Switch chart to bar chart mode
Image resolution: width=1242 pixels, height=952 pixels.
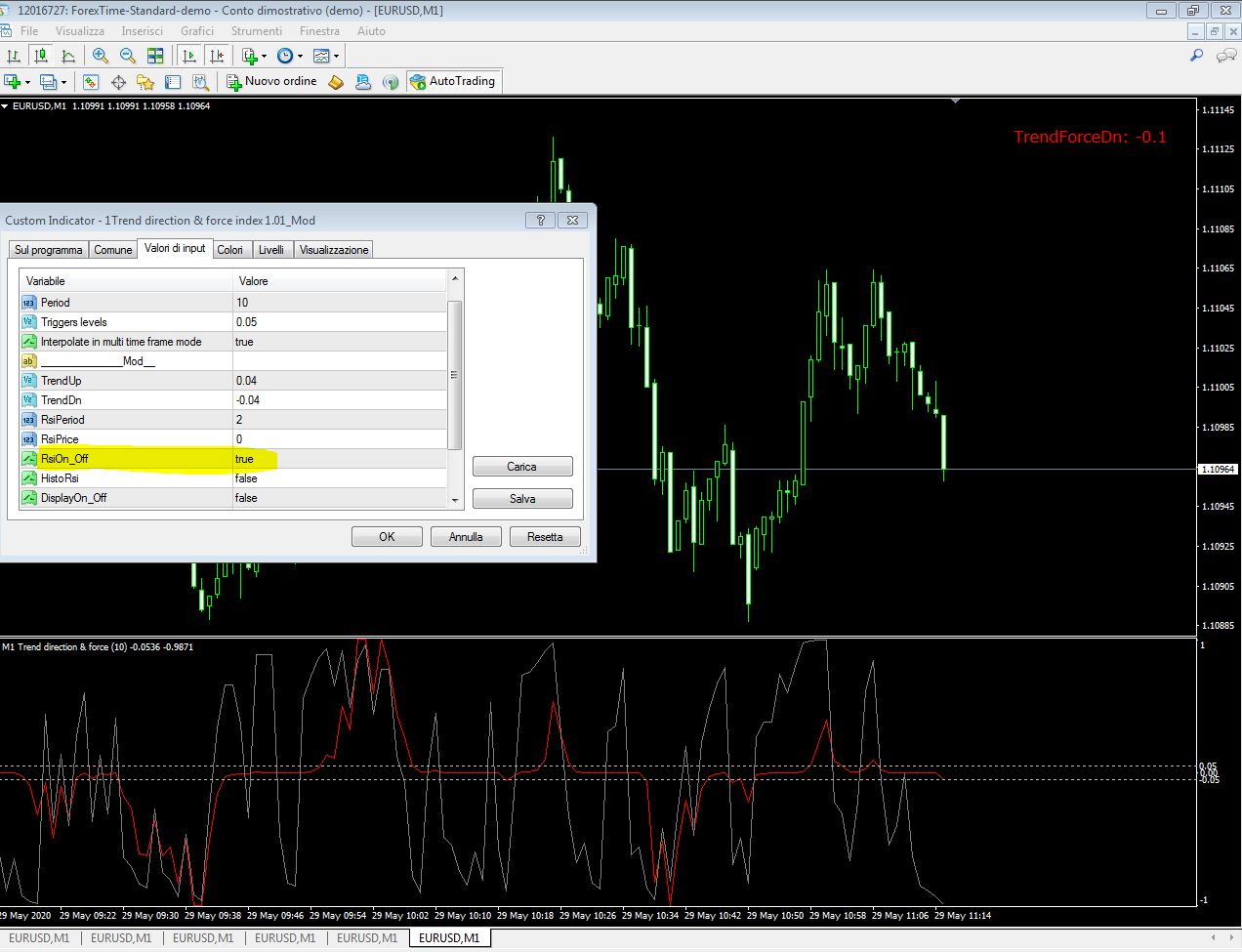pyautogui.click(x=14, y=56)
